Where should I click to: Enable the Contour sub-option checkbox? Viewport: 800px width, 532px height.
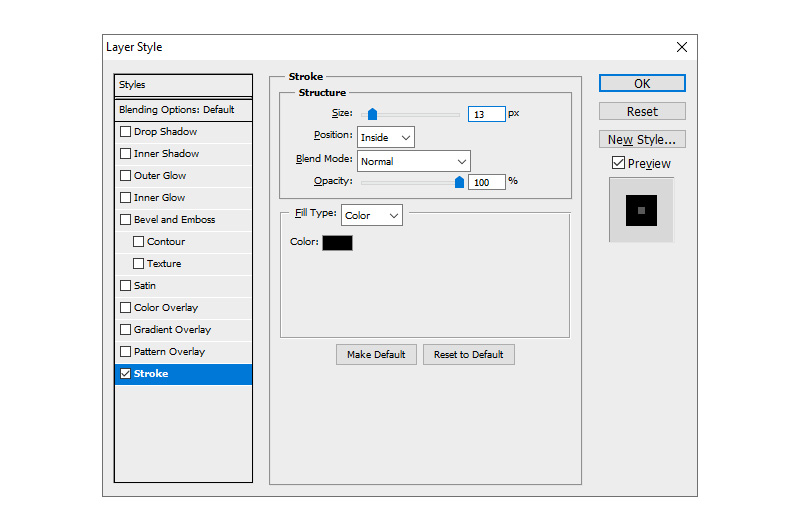138,242
